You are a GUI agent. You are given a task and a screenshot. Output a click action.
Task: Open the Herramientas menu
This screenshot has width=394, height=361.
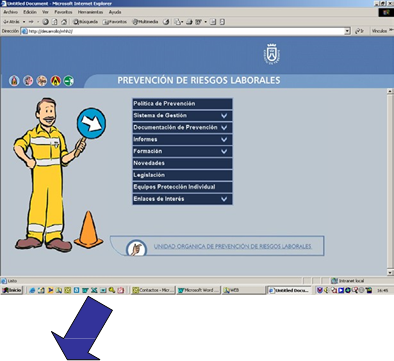[x=90, y=12]
